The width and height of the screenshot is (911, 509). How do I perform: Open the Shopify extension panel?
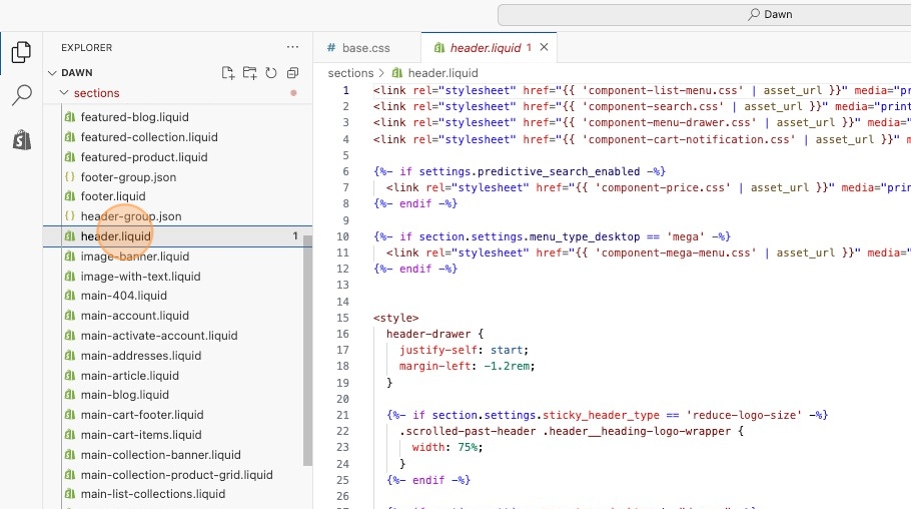[21, 140]
